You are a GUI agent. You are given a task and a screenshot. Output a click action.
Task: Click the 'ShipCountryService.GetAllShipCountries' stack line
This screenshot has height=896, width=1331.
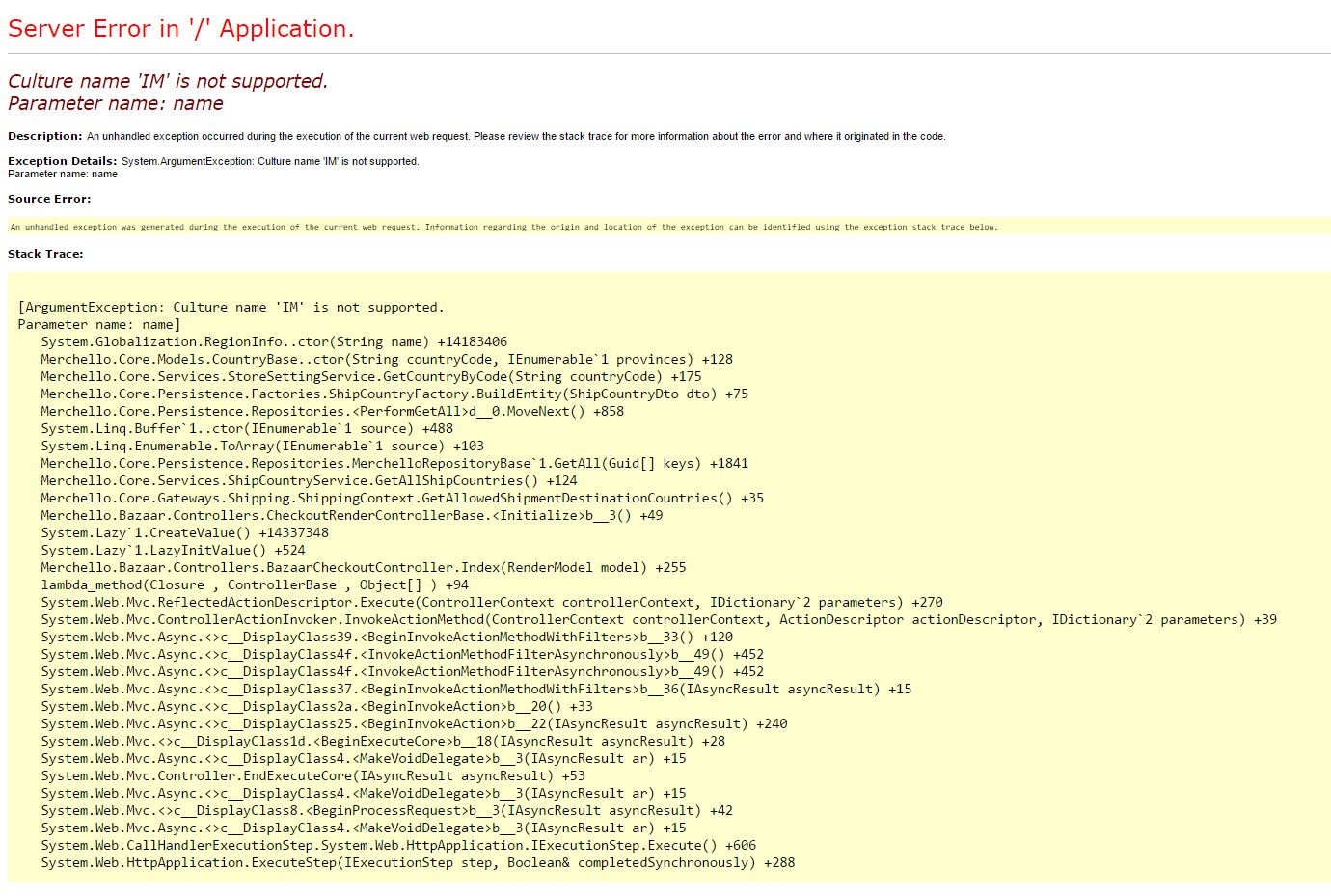[x=309, y=481]
